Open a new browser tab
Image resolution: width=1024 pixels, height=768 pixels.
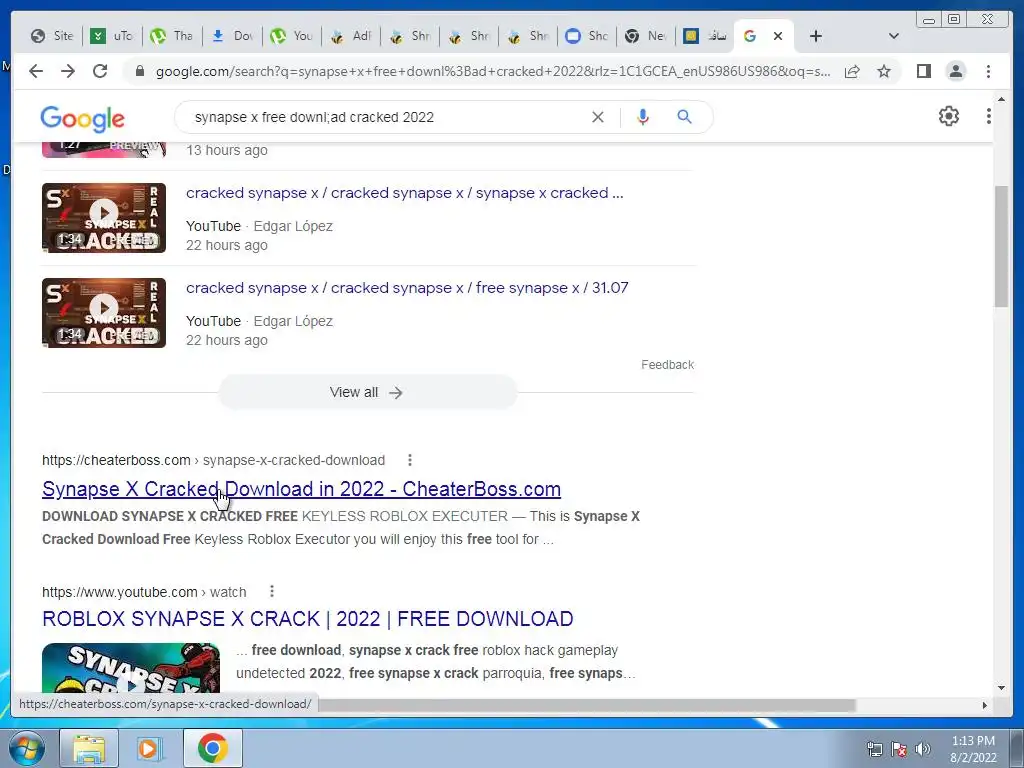point(816,36)
